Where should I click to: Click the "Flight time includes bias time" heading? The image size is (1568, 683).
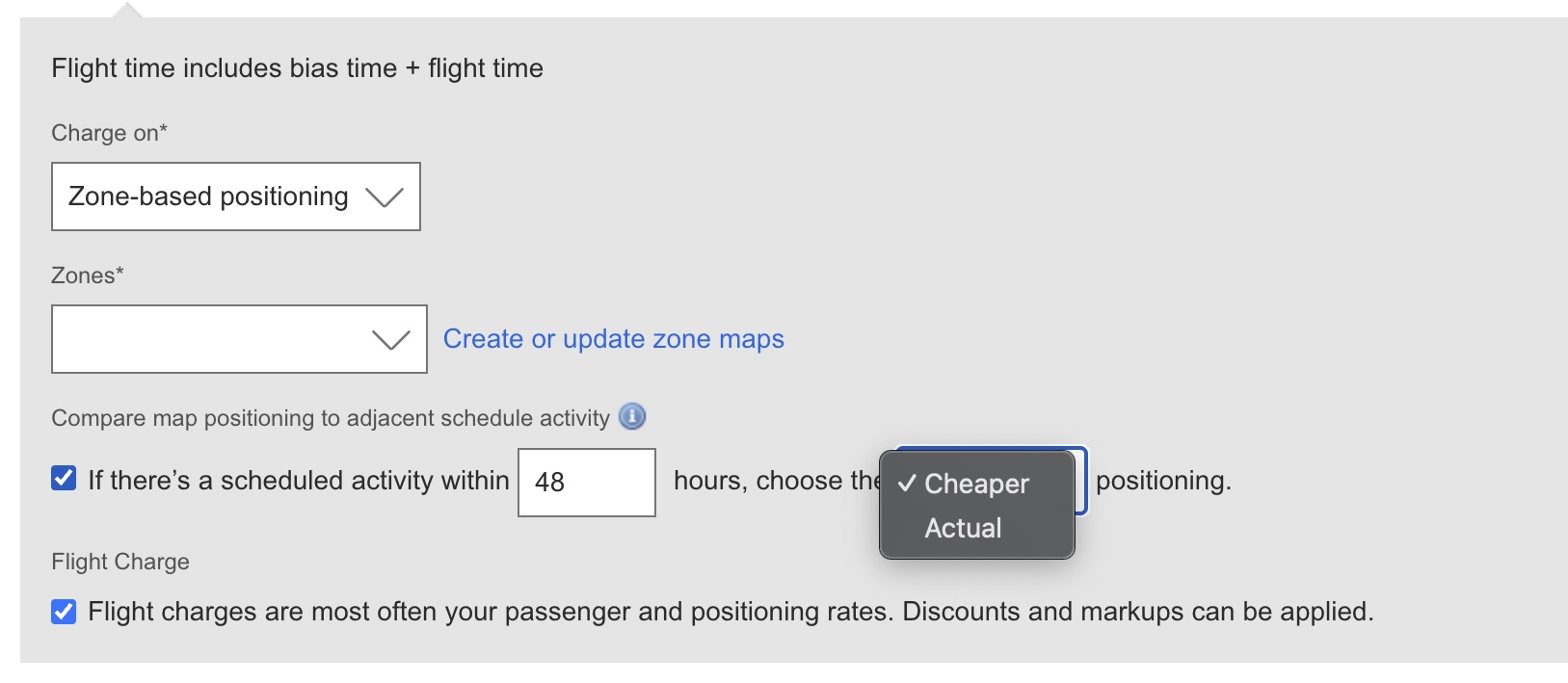pos(297,68)
